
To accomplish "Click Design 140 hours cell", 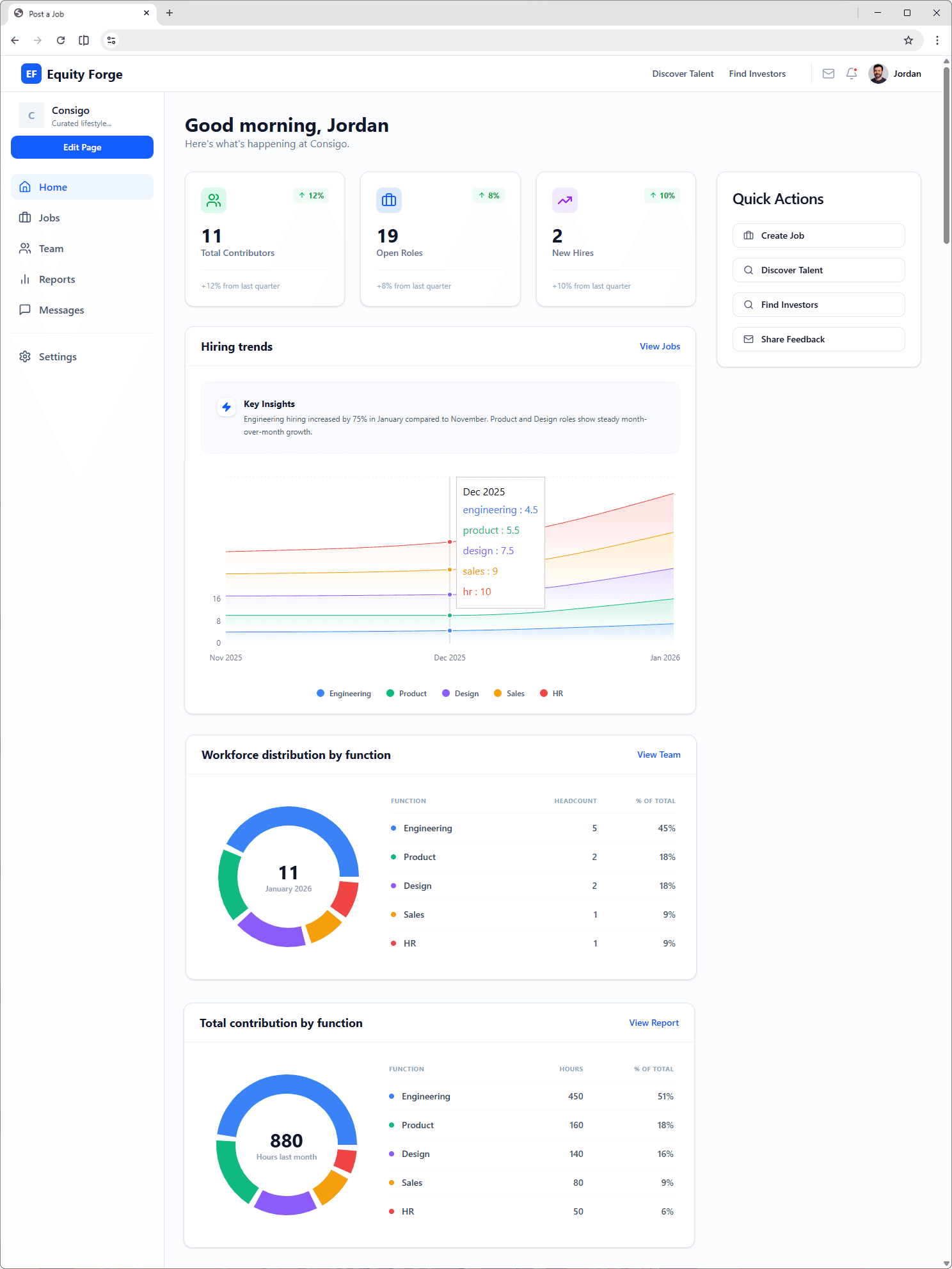I will tap(576, 1154).
